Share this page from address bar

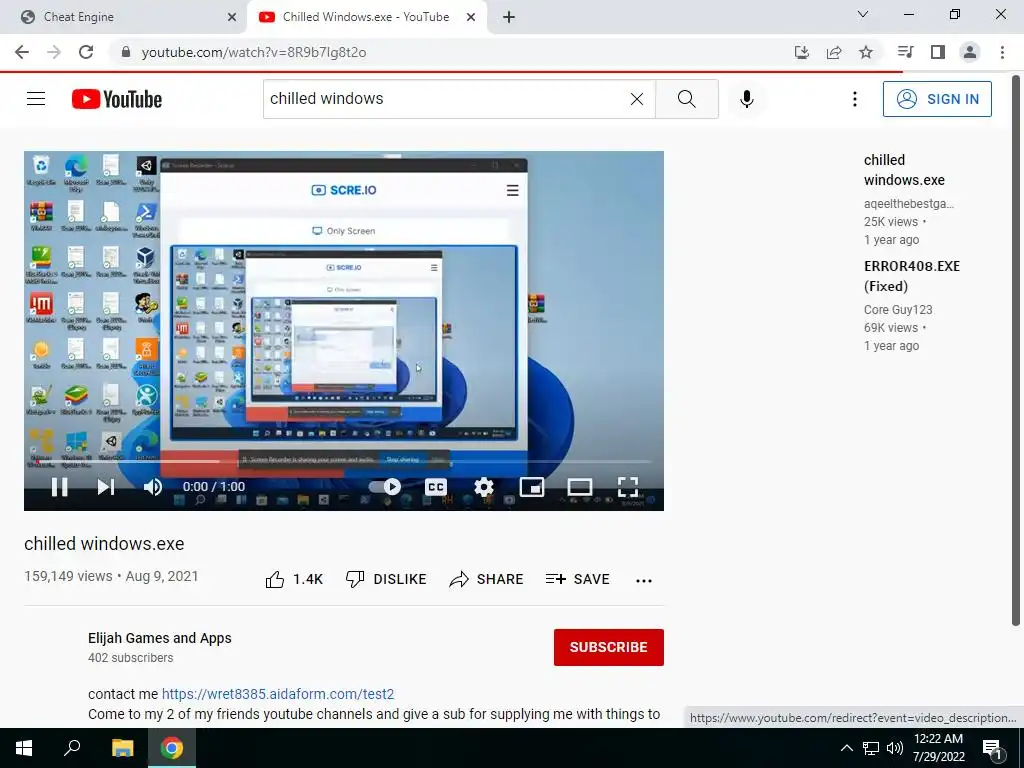834,52
